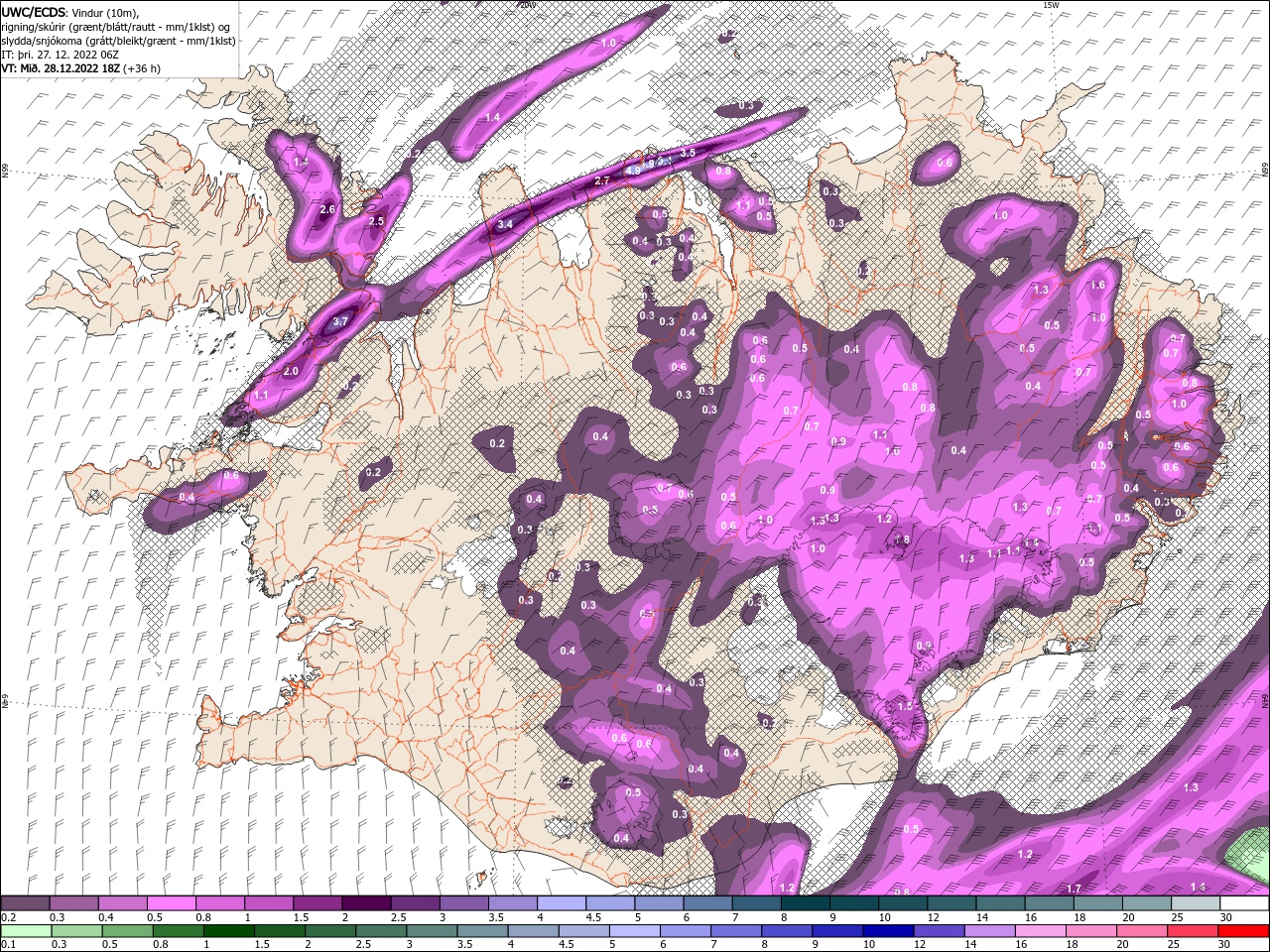Click the '2.7' precipitation value on the map
Image resolution: width=1270 pixels, height=952 pixels.
[602, 181]
